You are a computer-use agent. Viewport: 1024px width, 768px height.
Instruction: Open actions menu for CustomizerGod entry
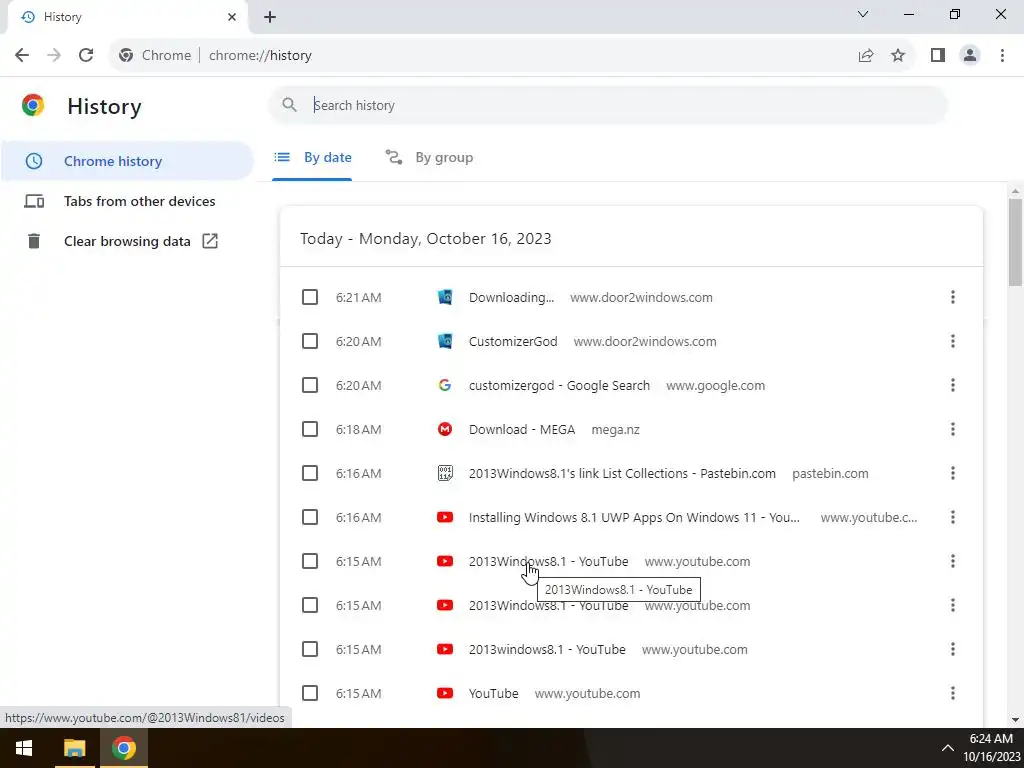[x=953, y=342]
